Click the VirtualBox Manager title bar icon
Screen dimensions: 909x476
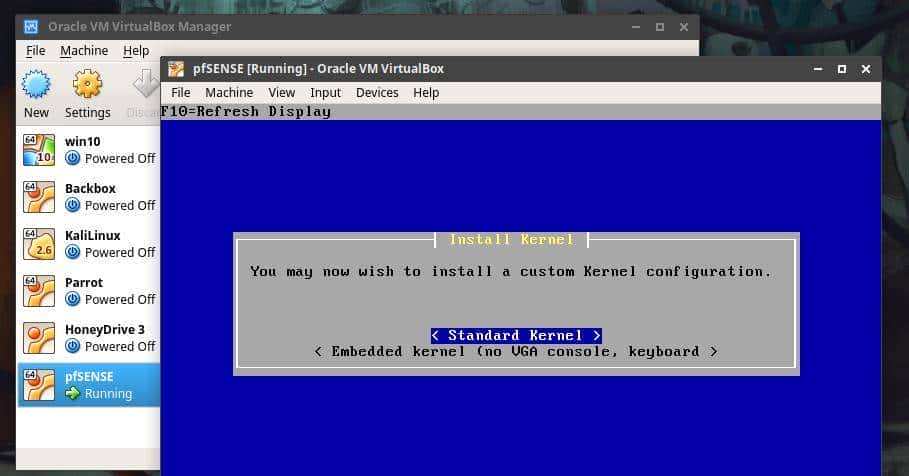31,26
